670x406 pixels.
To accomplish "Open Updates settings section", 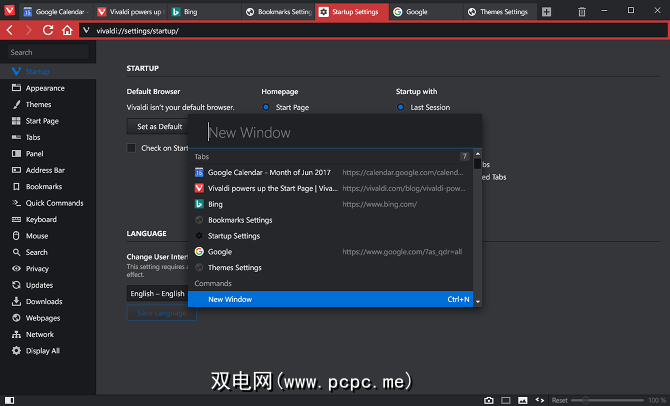I will 48,285.
